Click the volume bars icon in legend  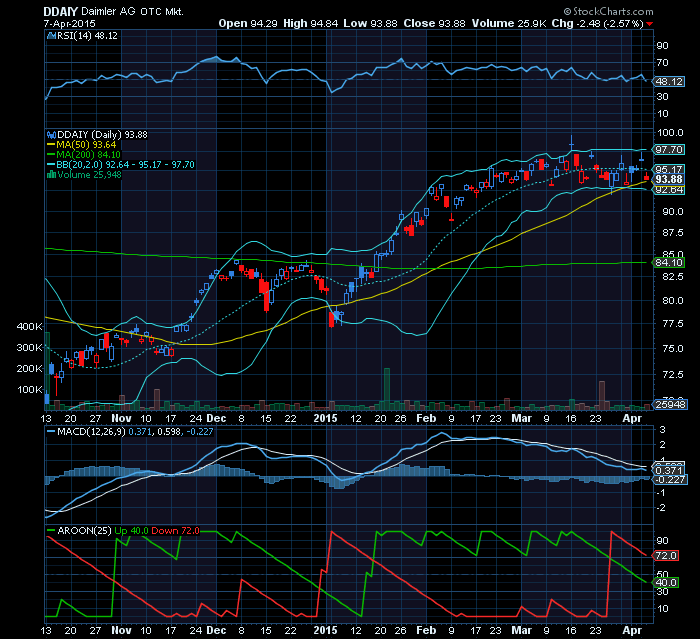coord(51,175)
